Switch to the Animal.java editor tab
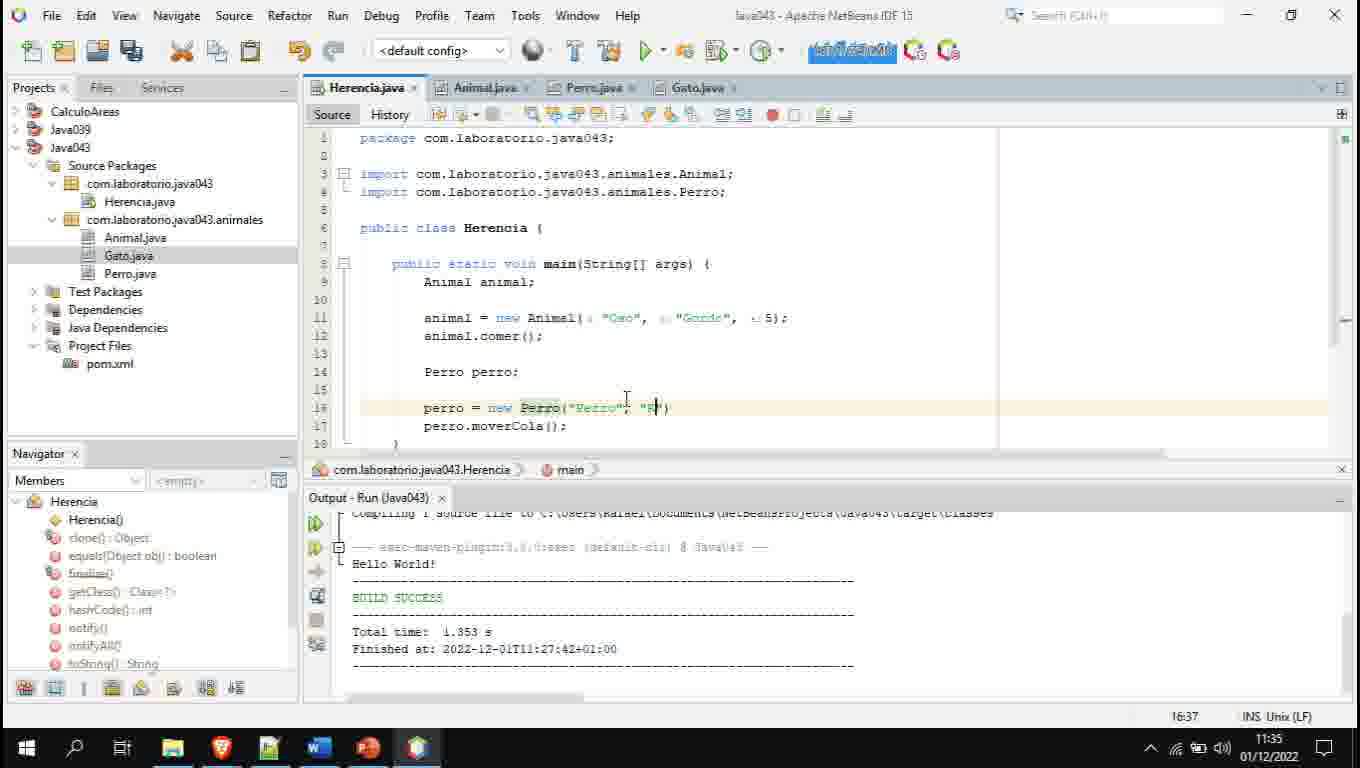The height and width of the screenshot is (768, 1360). (484, 88)
